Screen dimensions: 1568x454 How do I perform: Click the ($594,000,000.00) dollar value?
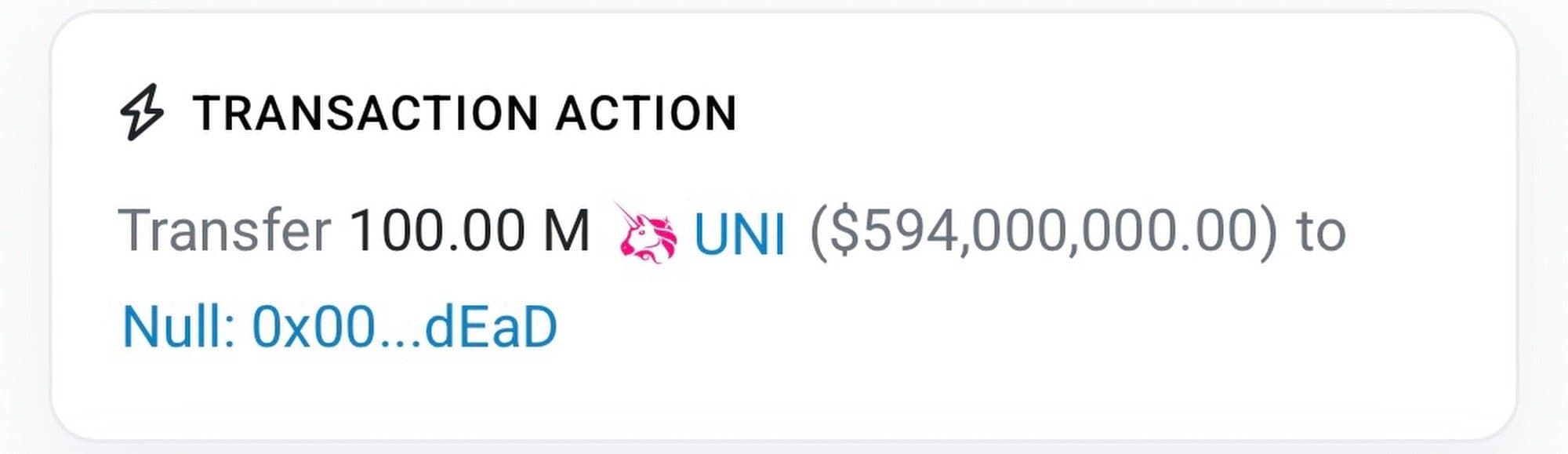pyautogui.click(x=1043, y=231)
